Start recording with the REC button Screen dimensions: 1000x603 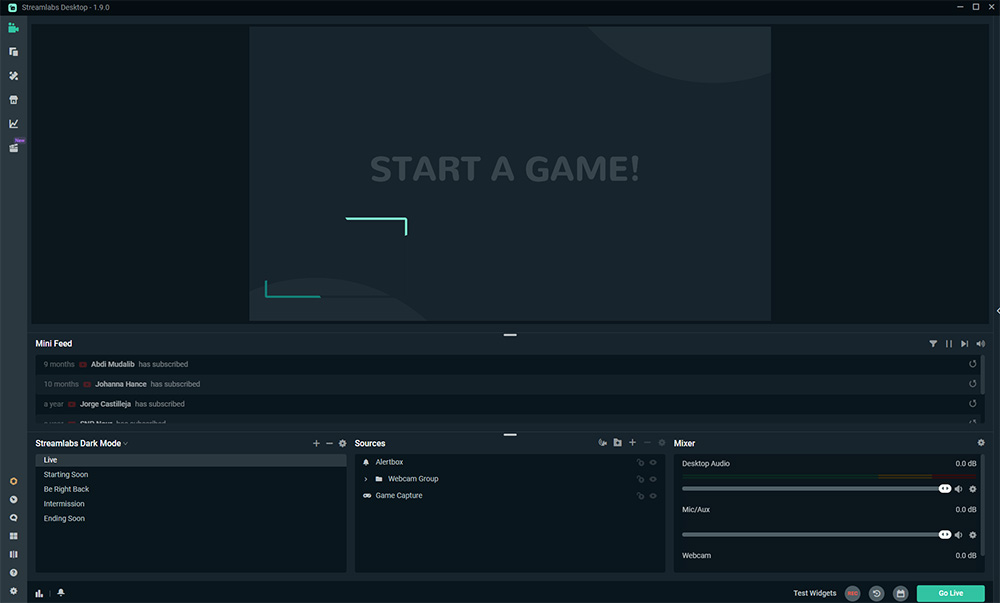pyautogui.click(x=852, y=593)
